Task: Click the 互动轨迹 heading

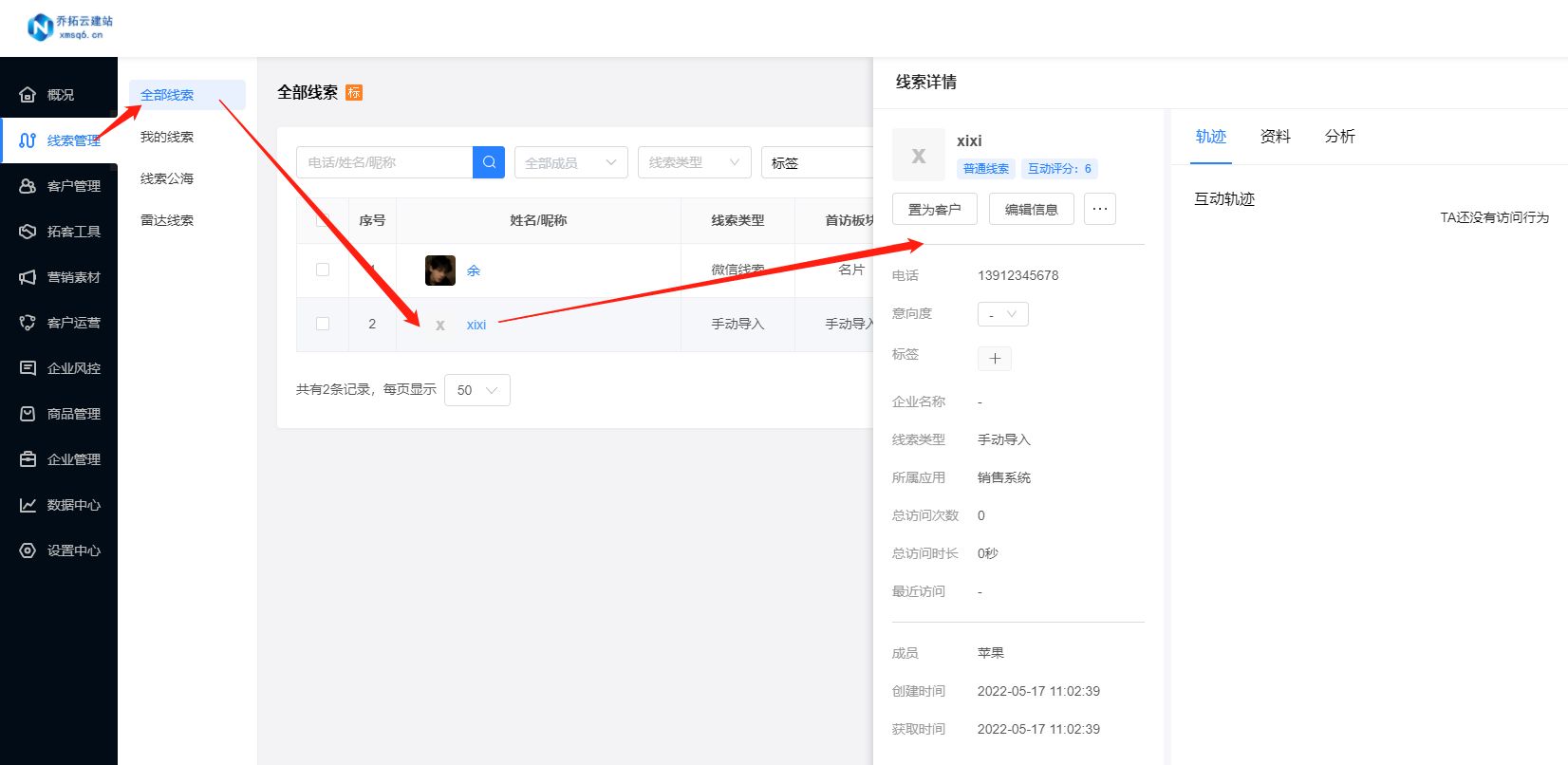Action: pyautogui.click(x=1224, y=199)
